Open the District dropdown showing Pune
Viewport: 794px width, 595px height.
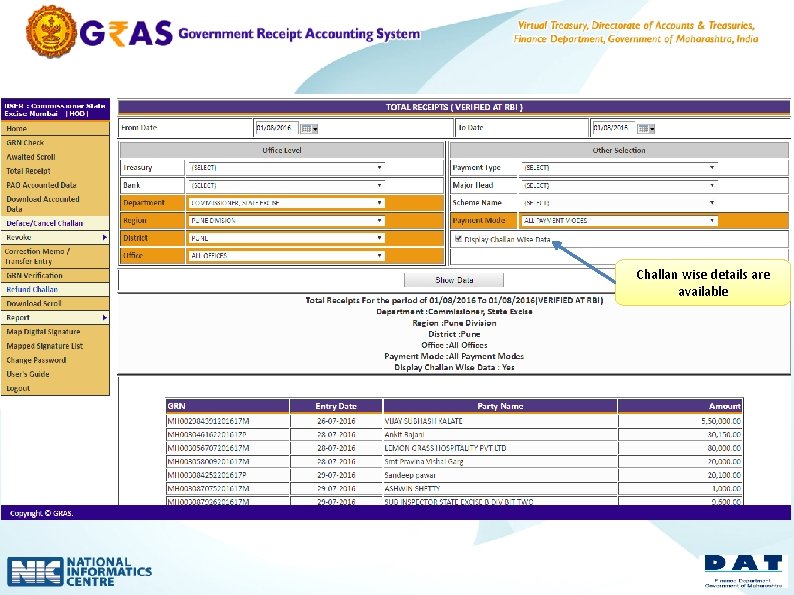coord(286,238)
